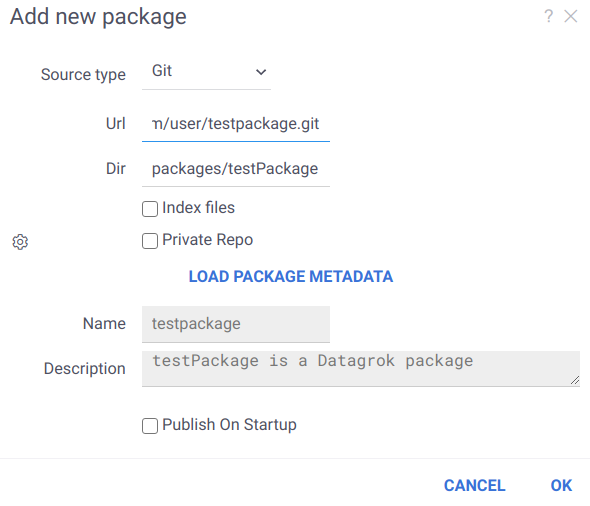
Task: Enable Publish On Startup checkbox
Action: click(150, 426)
